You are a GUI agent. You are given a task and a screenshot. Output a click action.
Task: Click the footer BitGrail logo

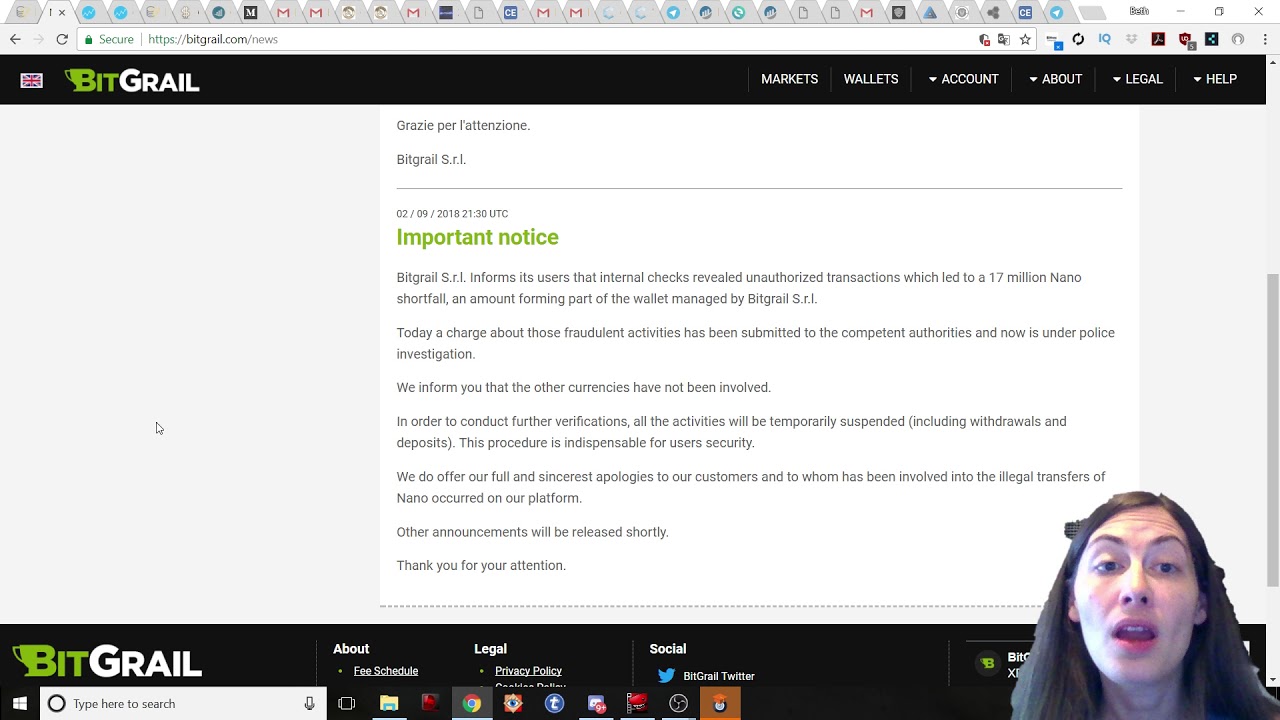(x=107, y=661)
